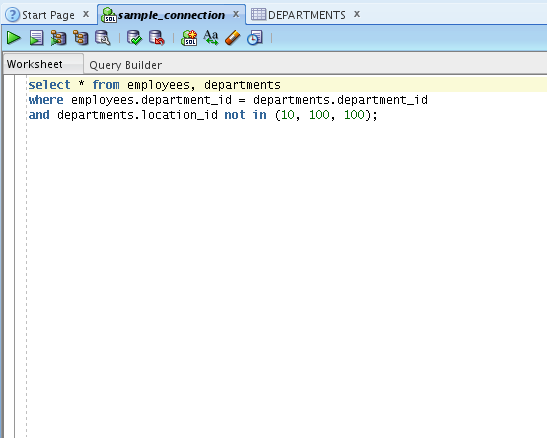Open the Unshared SQL Worksheet icon
This screenshot has width=547, height=438.
[189, 38]
